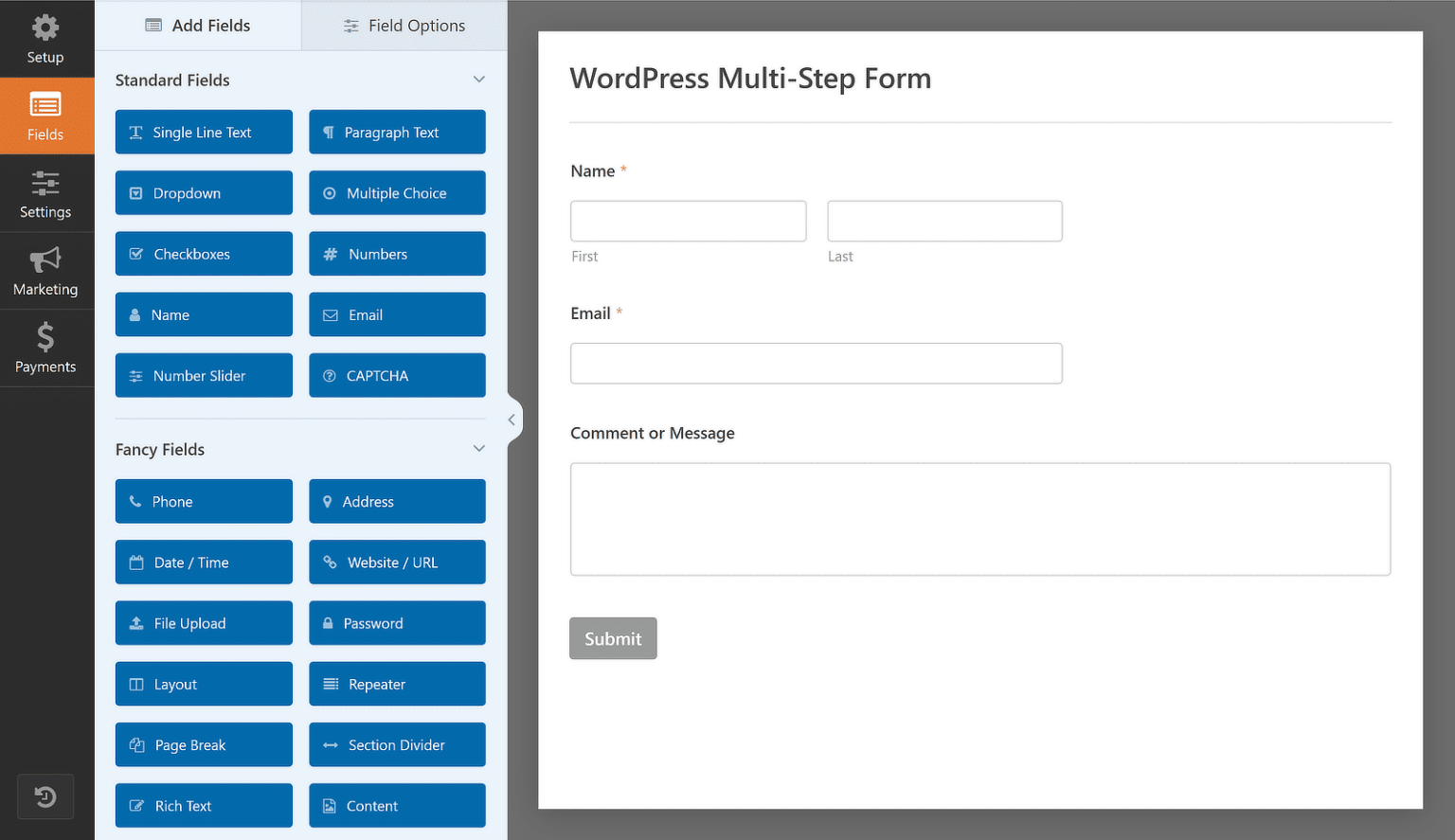This screenshot has width=1455, height=840.
Task: Add a Dropdown field
Action: [203, 192]
